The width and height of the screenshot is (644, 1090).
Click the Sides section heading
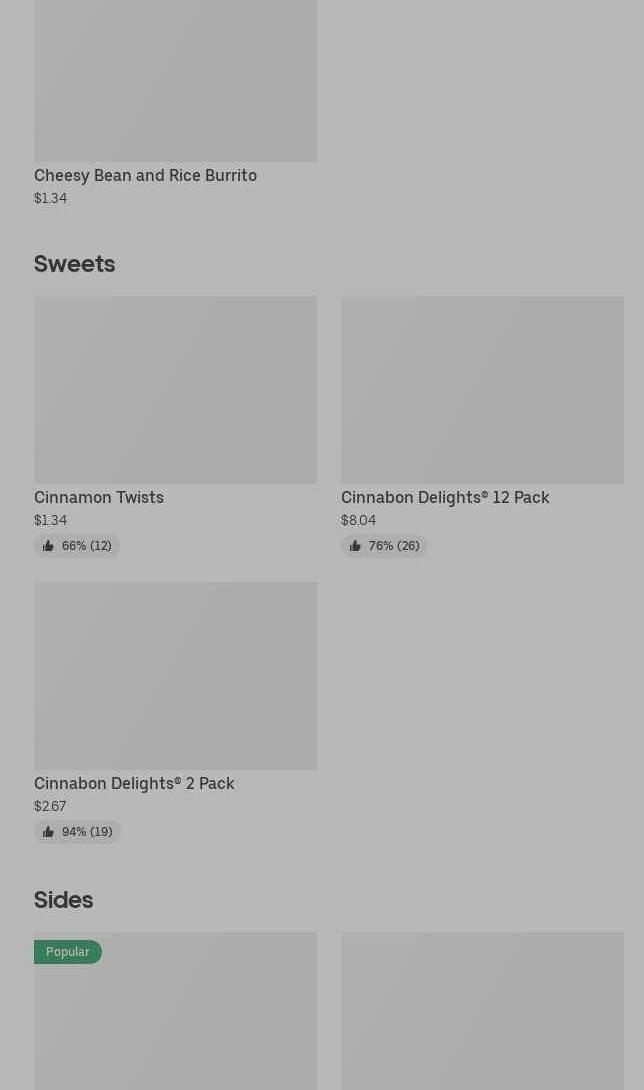point(64,900)
